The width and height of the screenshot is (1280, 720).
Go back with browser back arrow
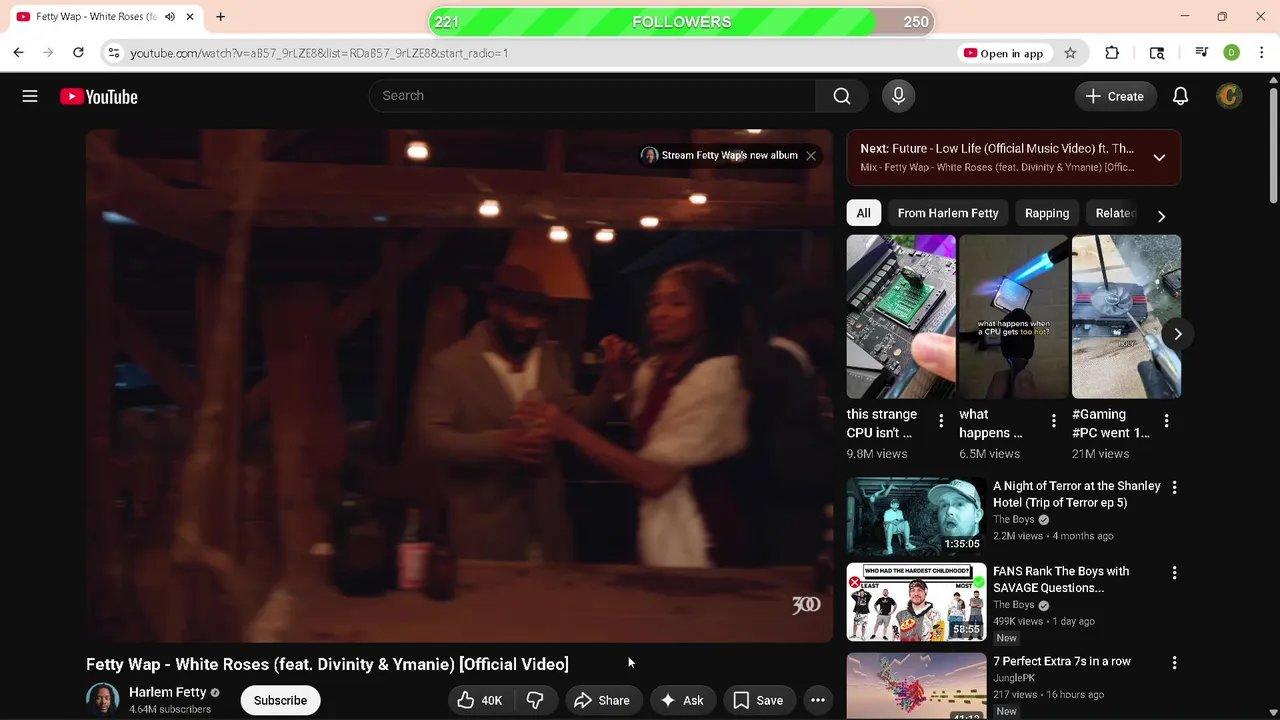[x=18, y=53]
